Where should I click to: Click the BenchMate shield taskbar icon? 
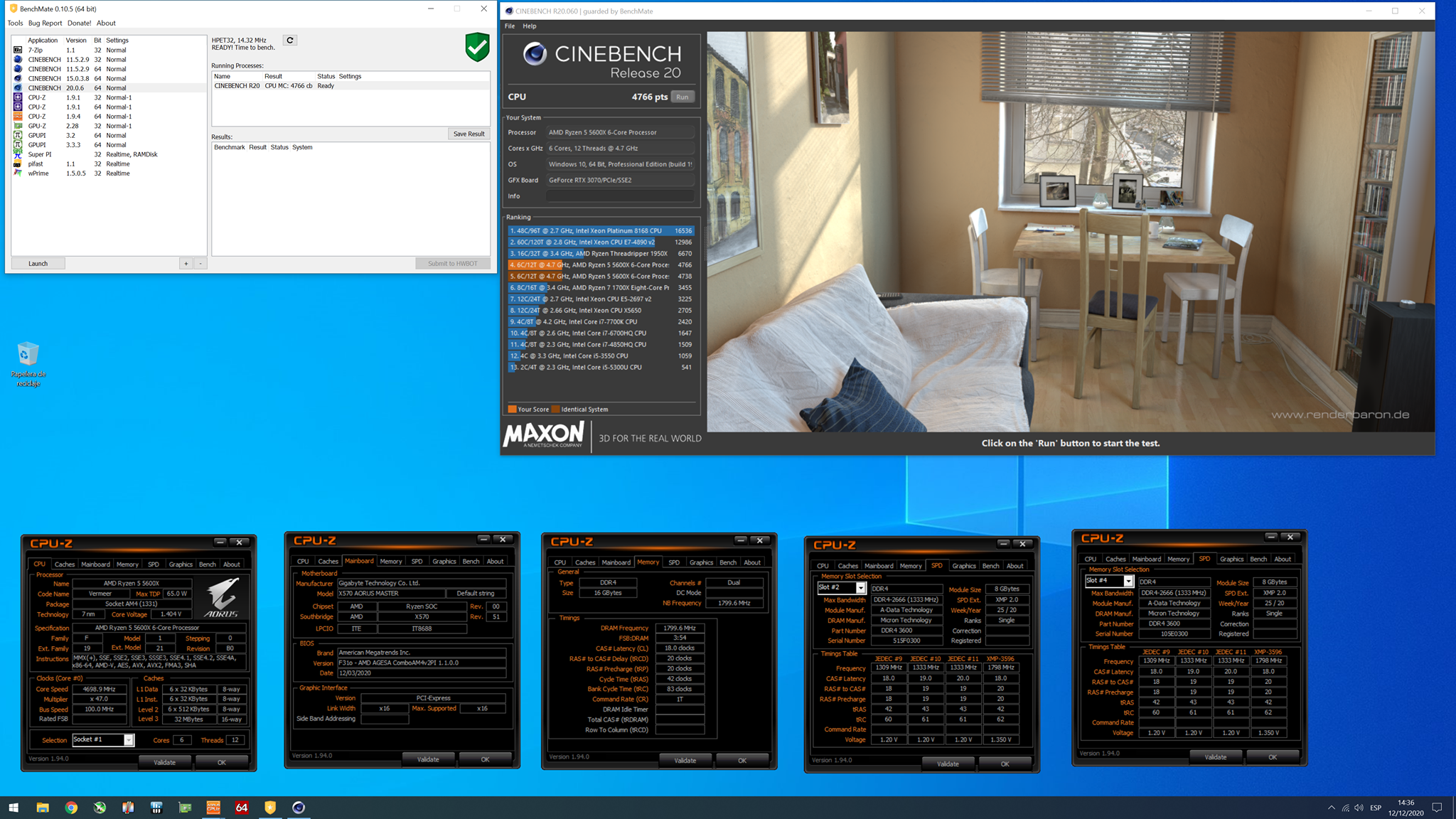pos(270,808)
